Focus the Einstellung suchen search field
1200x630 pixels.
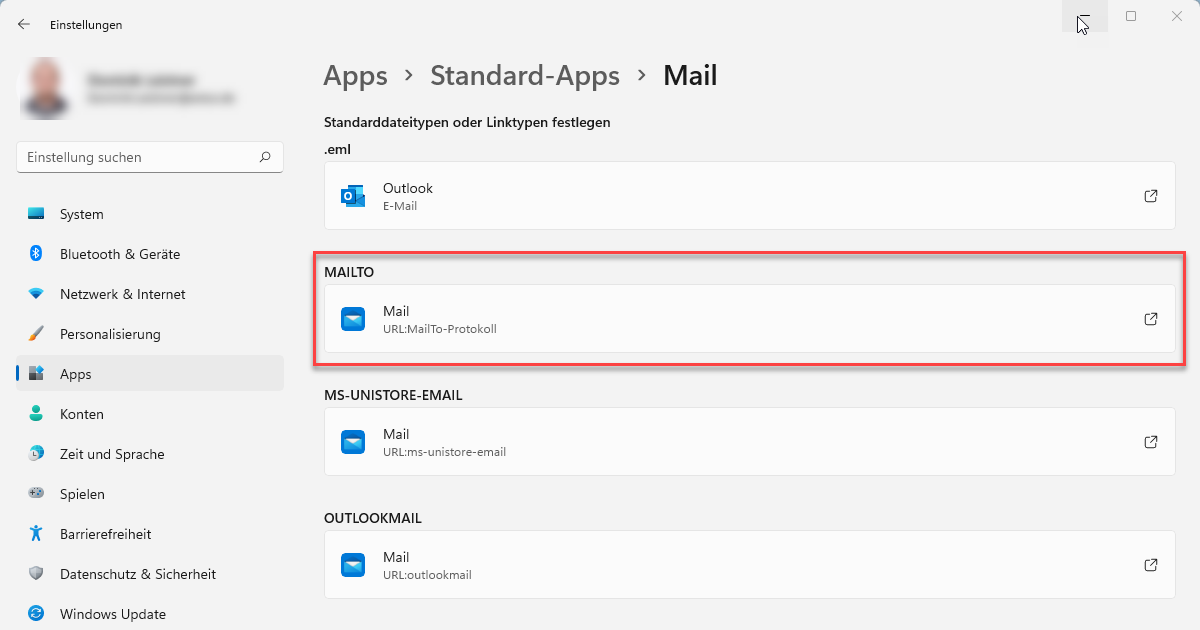point(138,157)
